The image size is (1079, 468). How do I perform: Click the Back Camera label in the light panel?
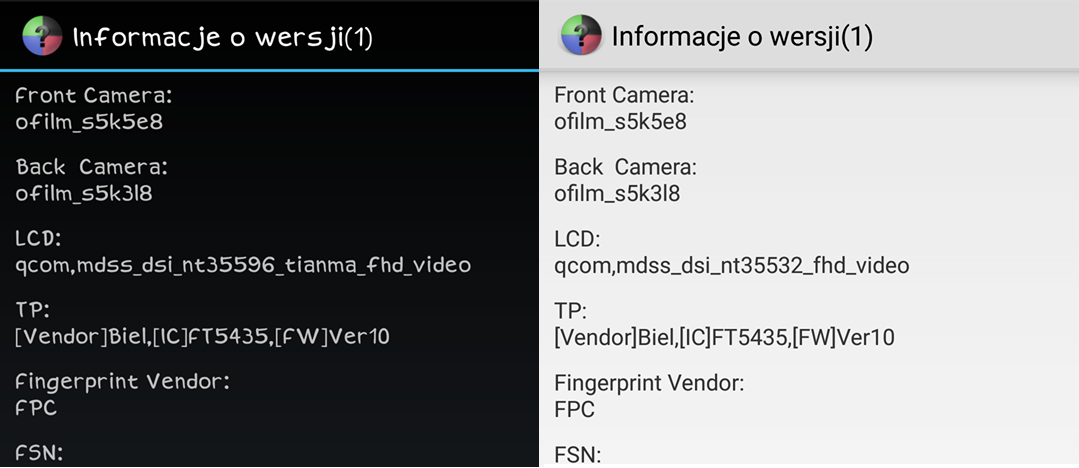click(625, 167)
